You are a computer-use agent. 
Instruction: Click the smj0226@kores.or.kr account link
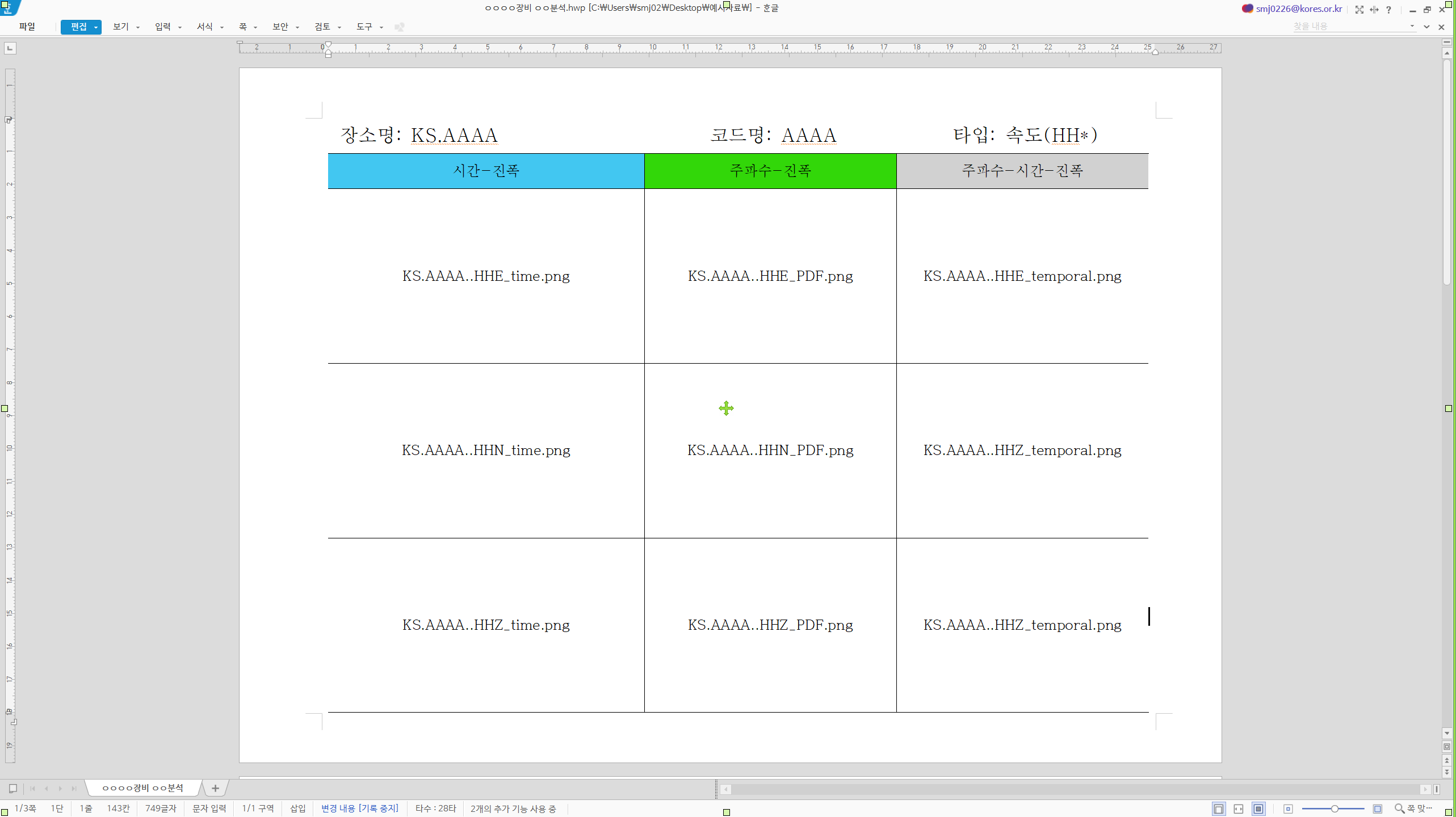tap(1298, 9)
